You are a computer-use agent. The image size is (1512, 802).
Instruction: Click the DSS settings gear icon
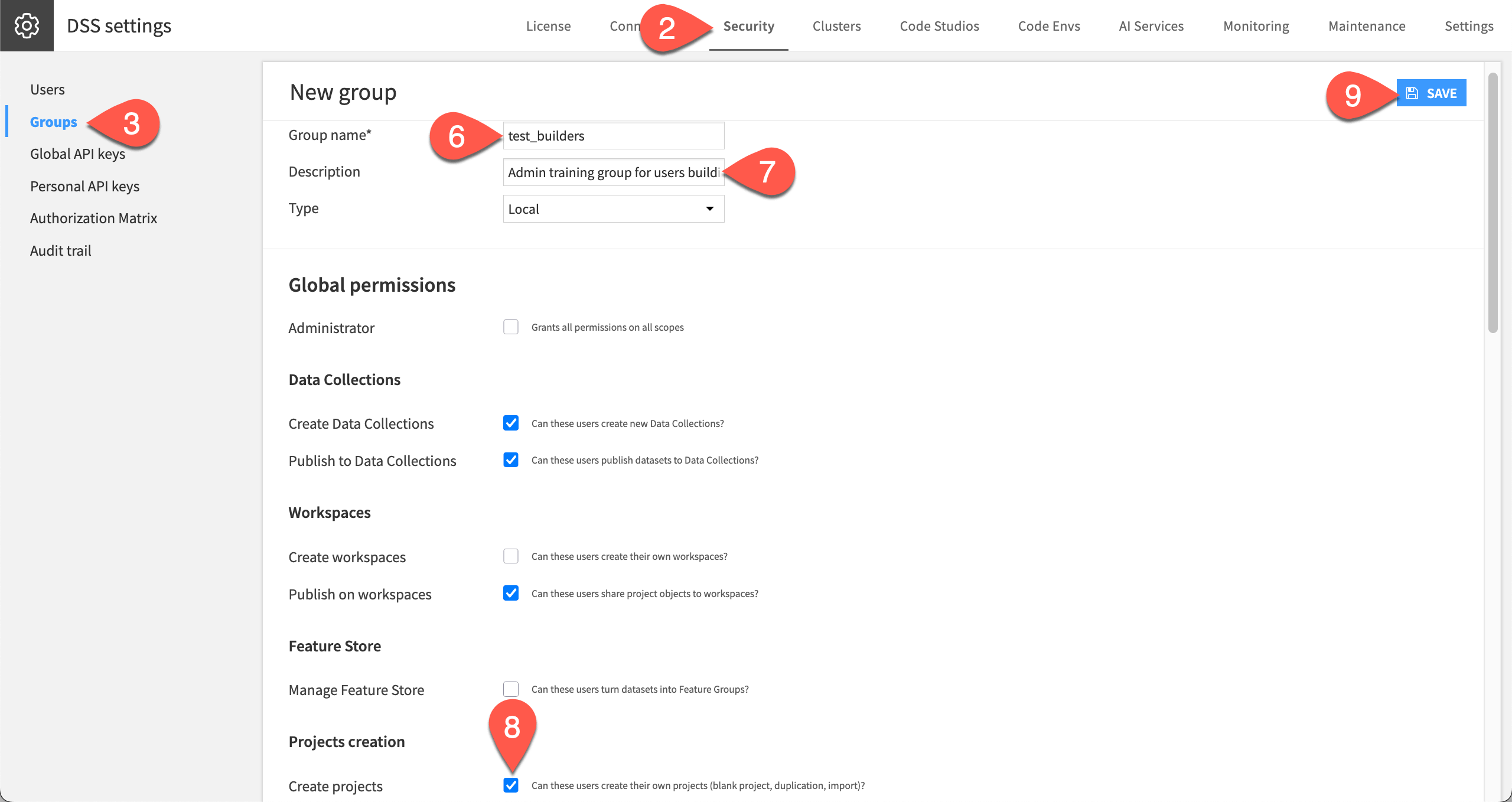point(27,25)
